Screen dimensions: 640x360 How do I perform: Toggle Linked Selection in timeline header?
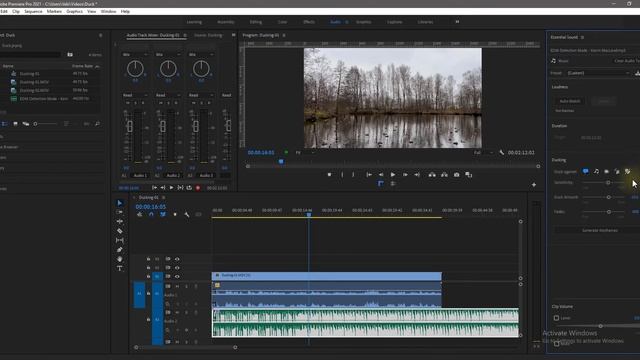coord(163,214)
